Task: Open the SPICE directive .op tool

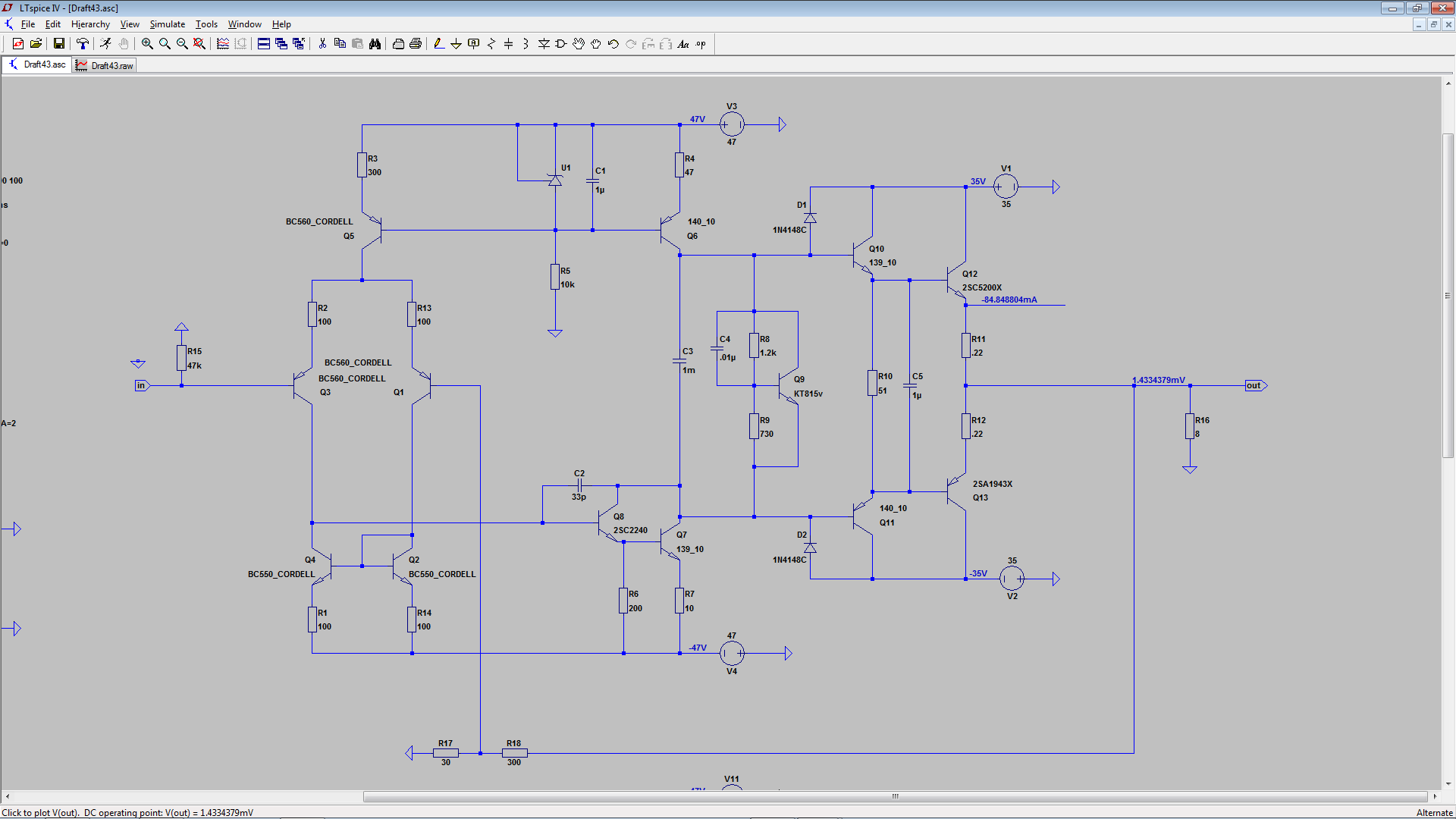Action: click(701, 44)
